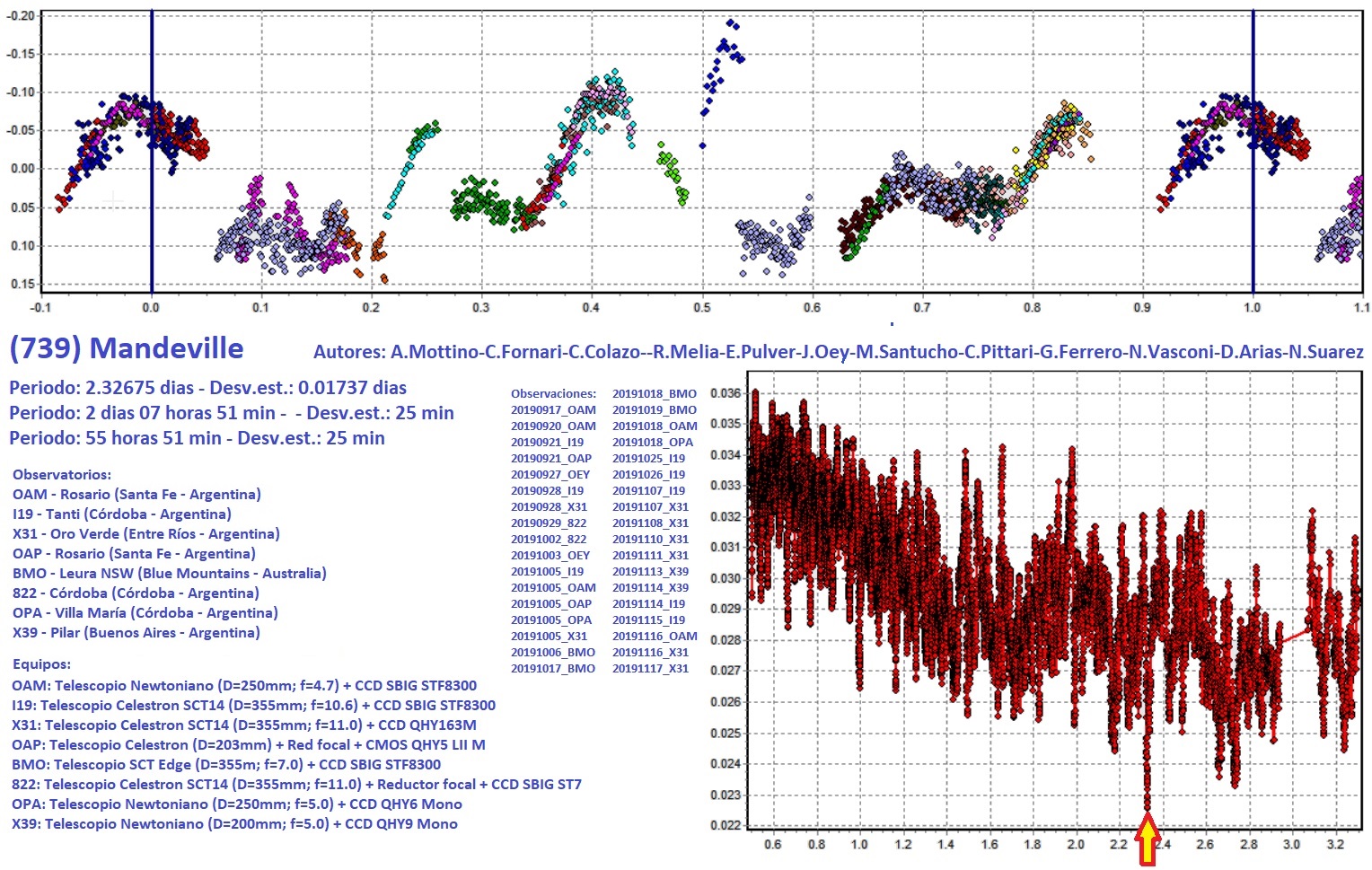Click observation entry "20191006_BMO"
The height and width of the screenshot is (870, 1372).
click(x=553, y=652)
